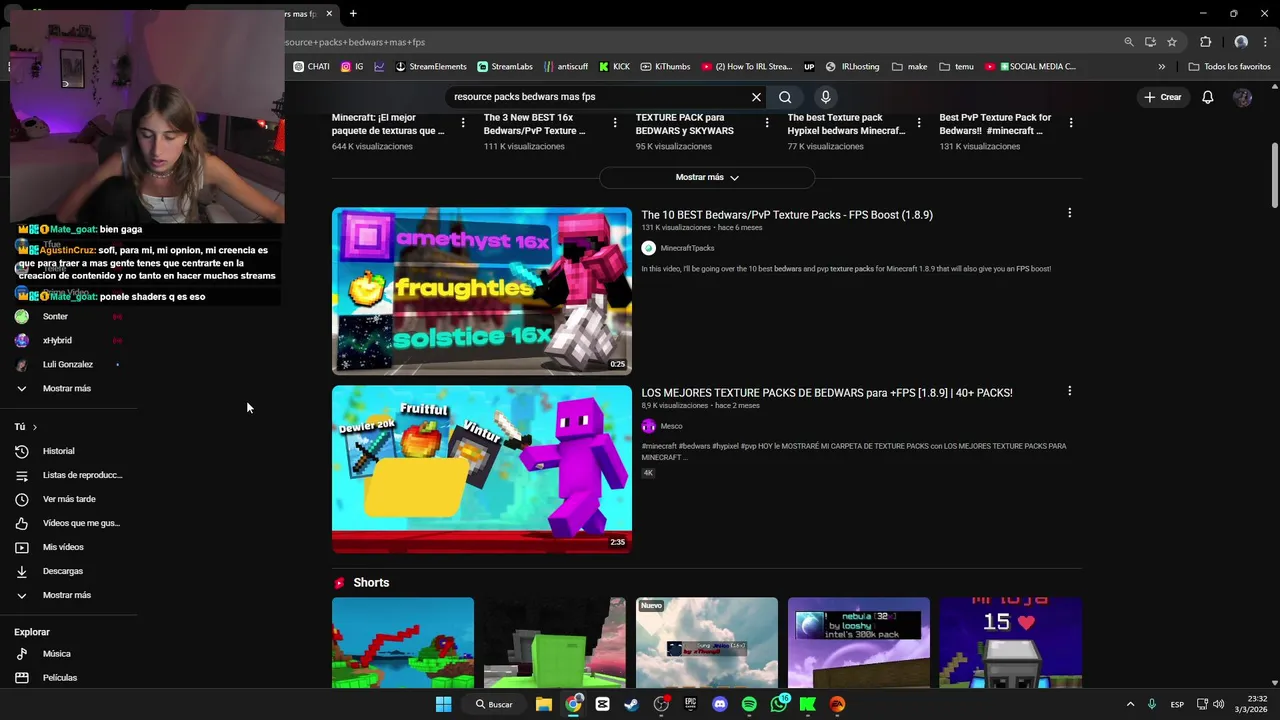Open options for 'Best PvP Texture Pack for Bedwars!!'
The height and width of the screenshot is (720, 1280).
1071,123
